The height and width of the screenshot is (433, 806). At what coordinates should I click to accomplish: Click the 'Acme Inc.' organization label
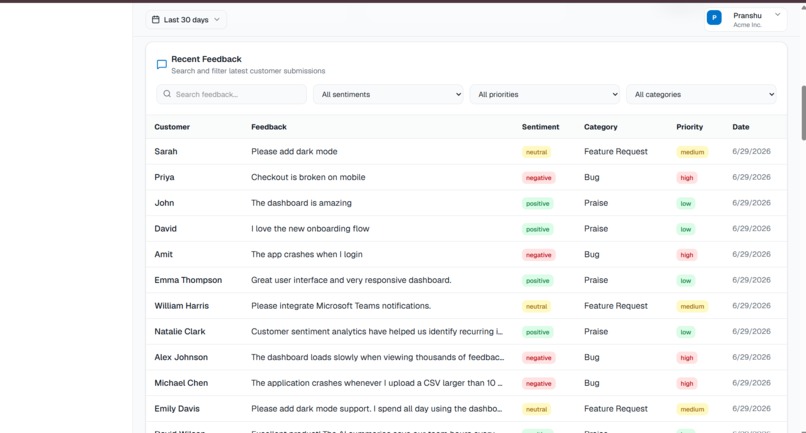pos(747,25)
